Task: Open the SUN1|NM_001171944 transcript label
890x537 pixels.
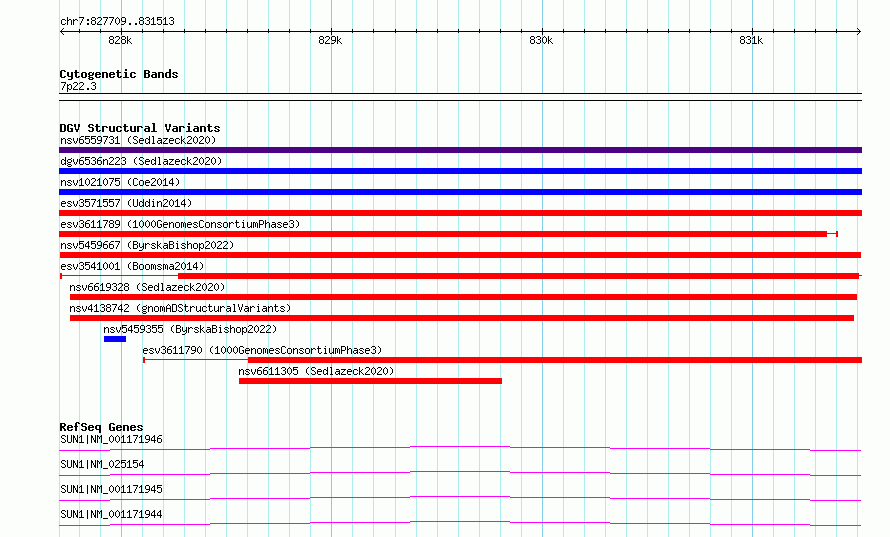Action: [111, 514]
